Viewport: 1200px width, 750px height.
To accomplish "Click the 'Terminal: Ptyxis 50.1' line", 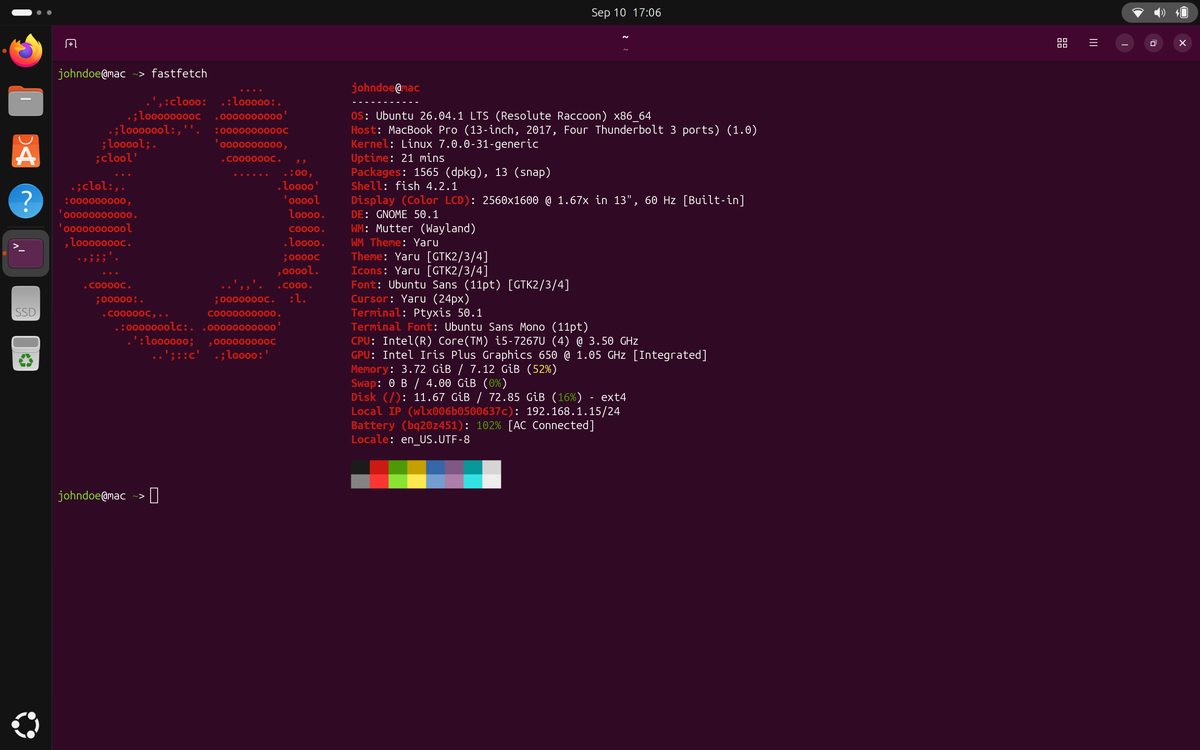I will pos(417,312).
